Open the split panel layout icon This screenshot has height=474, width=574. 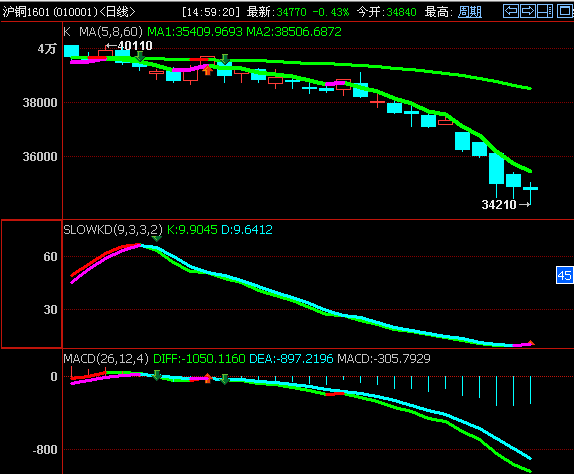pyautogui.click(x=545, y=11)
